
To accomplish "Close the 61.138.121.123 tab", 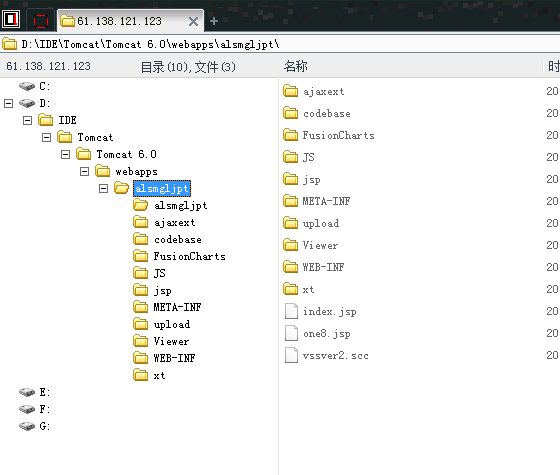I will (193, 22).
